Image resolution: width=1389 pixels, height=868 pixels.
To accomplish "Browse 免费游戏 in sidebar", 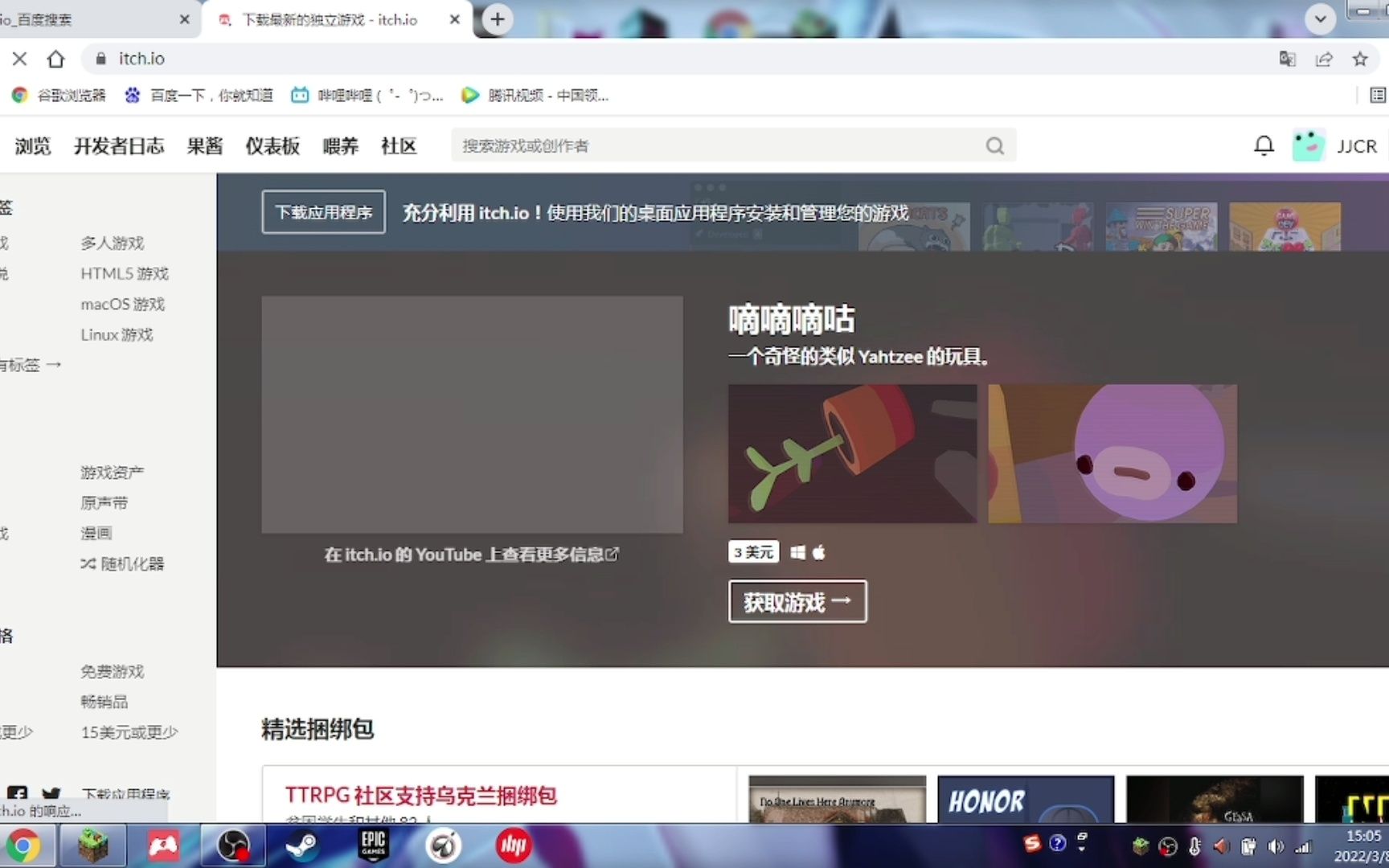I will [x=113, y=671].
